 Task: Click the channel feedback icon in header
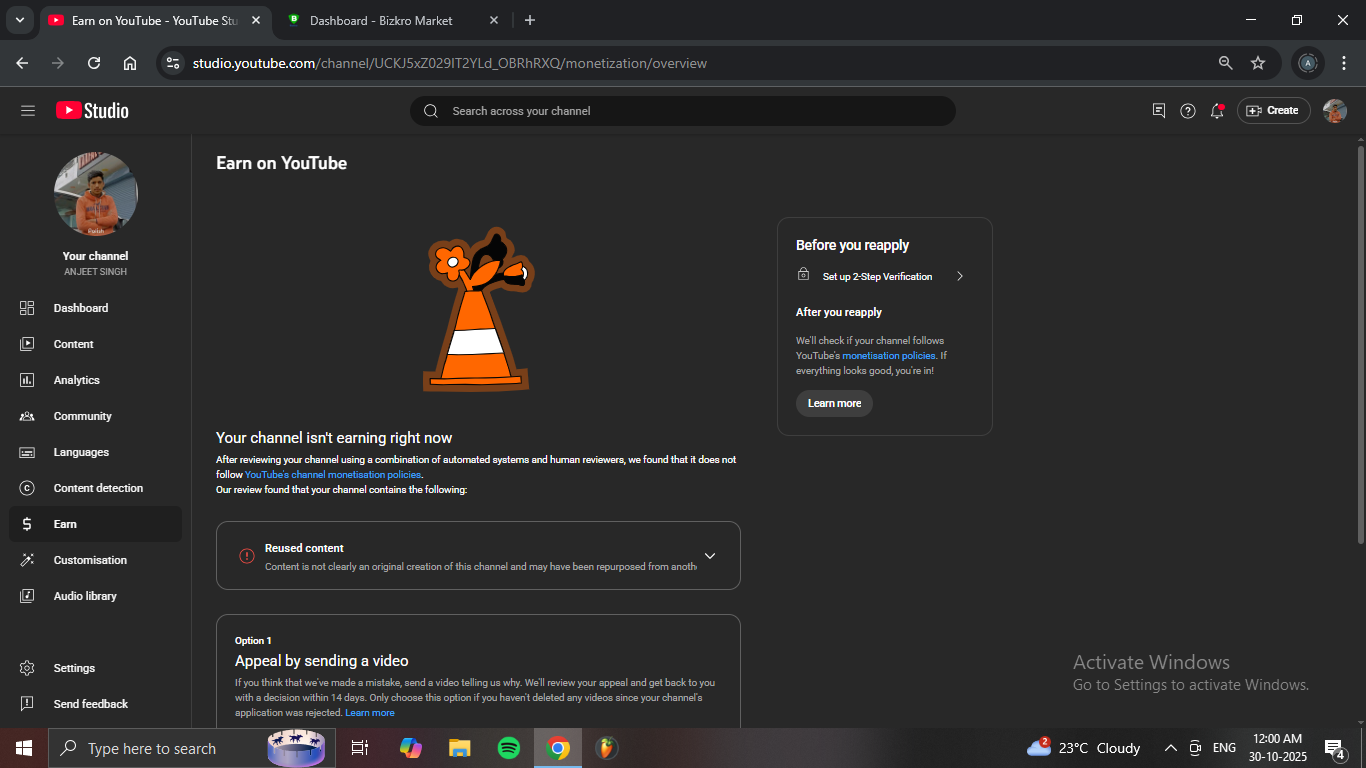tap(1159, 111)
